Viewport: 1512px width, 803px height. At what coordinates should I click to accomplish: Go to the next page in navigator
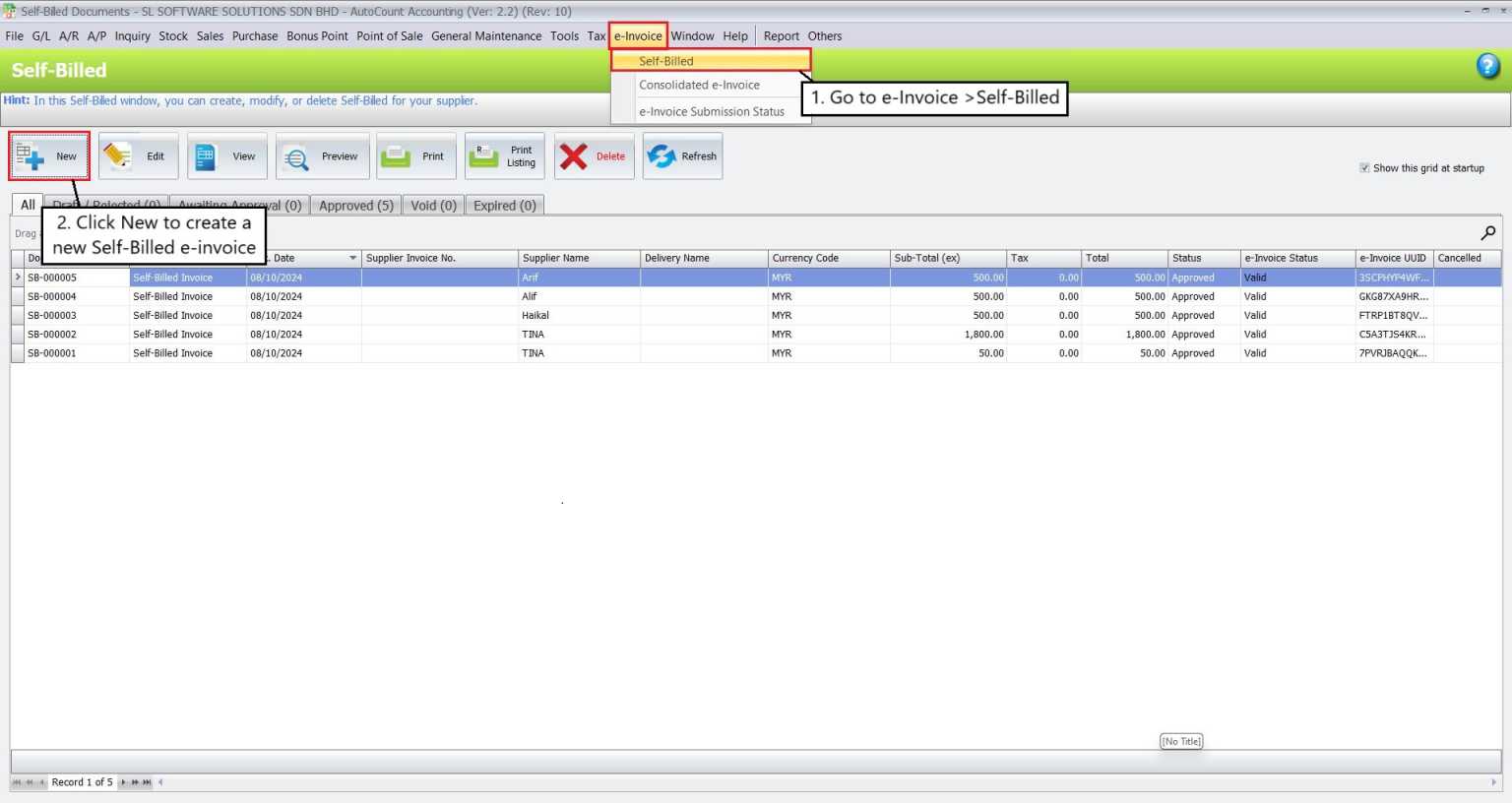pos(135,782)
